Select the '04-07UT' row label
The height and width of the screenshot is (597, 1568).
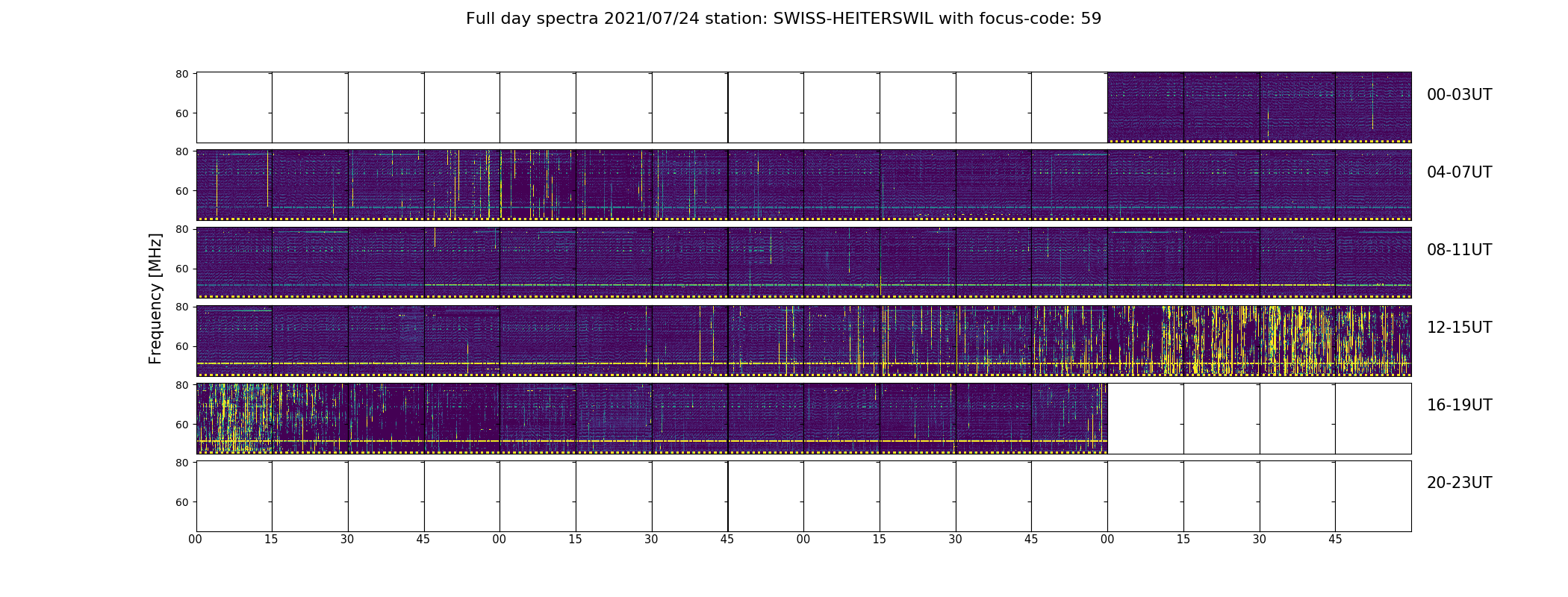click(x=1459, y=172)
